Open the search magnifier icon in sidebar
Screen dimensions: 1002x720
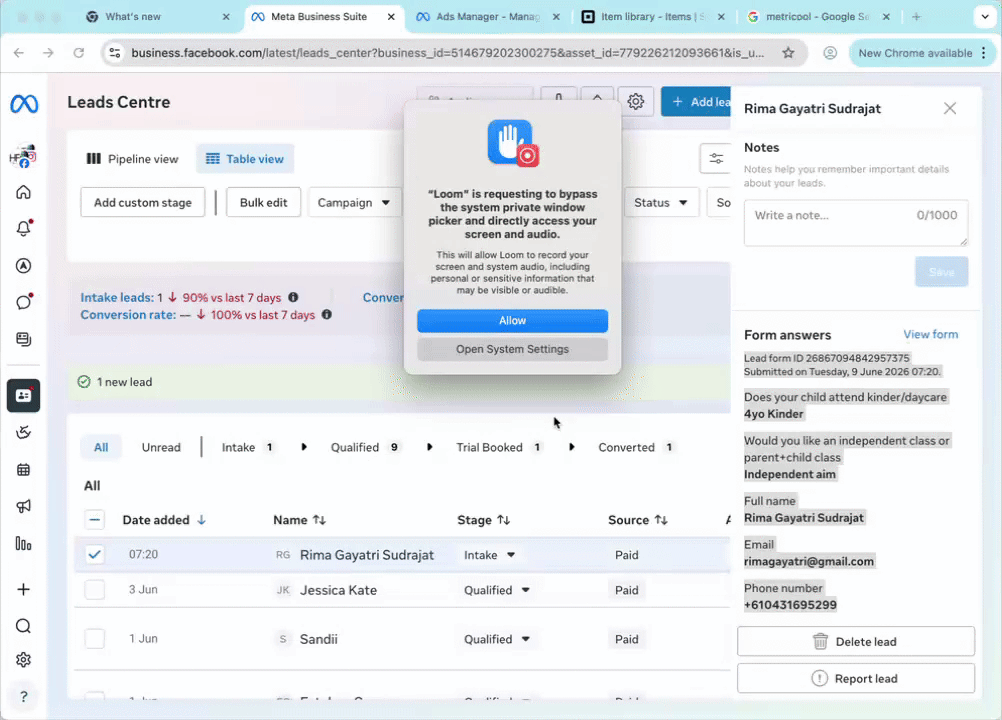(x=24, y=626)
